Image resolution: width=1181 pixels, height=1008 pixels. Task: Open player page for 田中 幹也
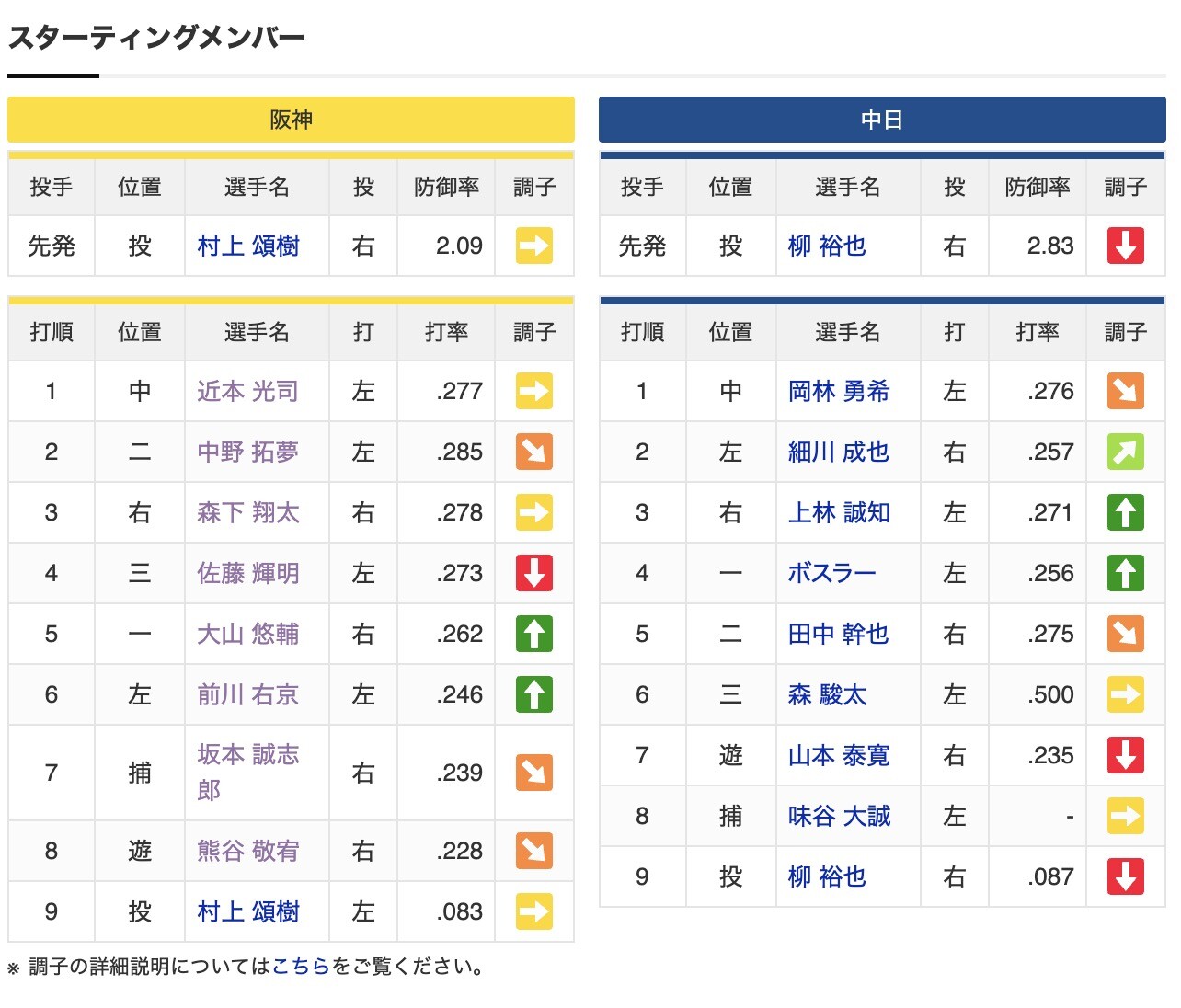(837, 634)
